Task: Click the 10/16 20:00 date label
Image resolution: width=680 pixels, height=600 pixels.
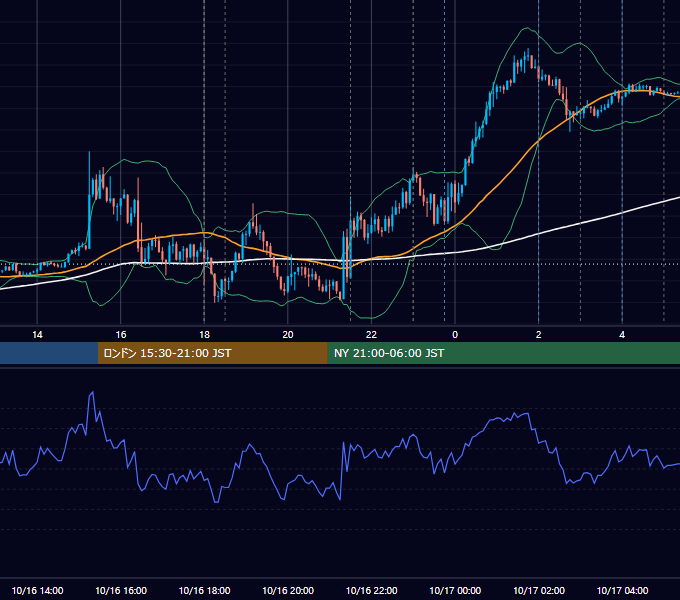Action: pyautogui.click(x=288, y=590)
